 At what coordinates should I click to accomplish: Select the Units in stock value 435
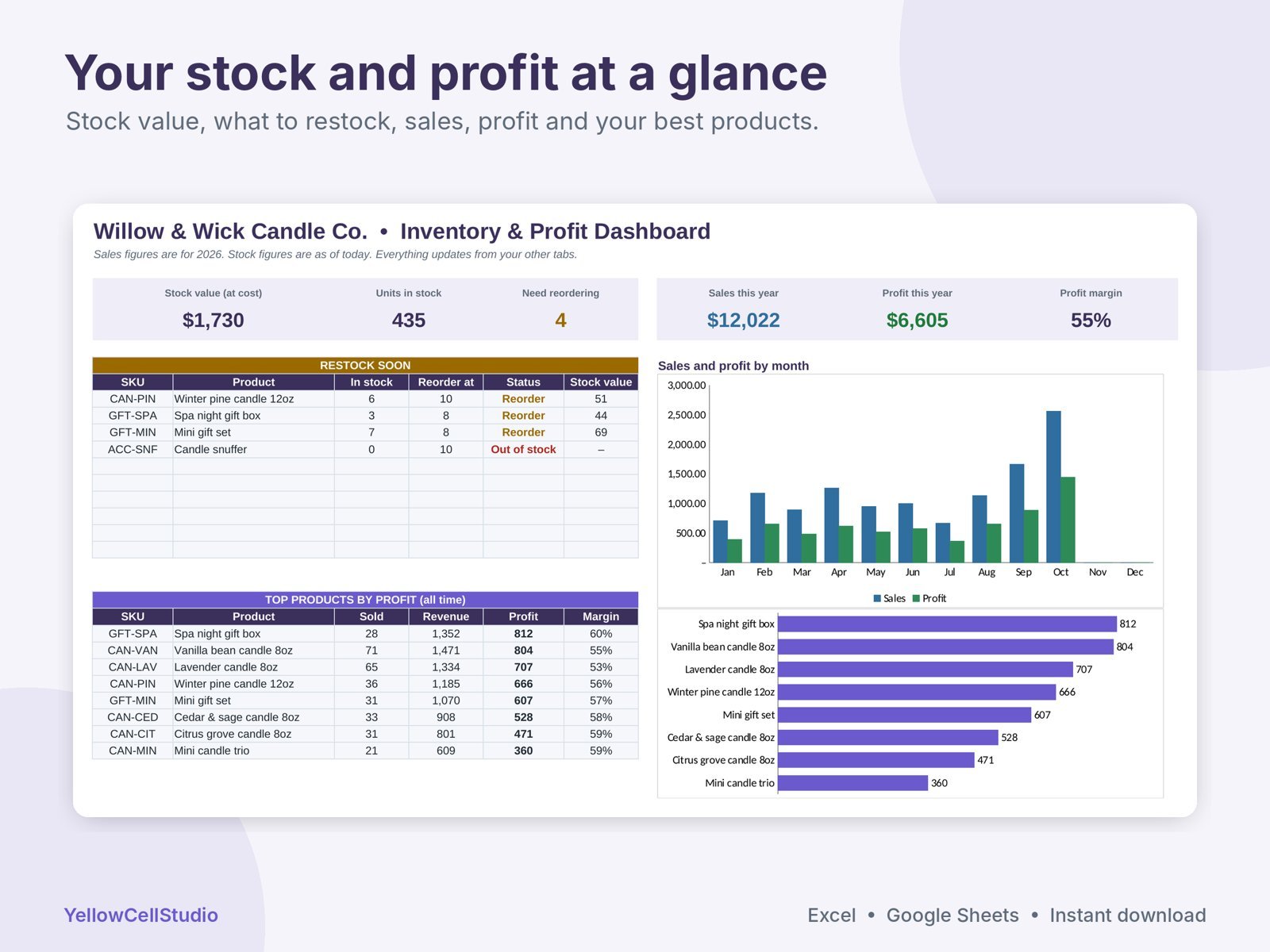(409, 321)
